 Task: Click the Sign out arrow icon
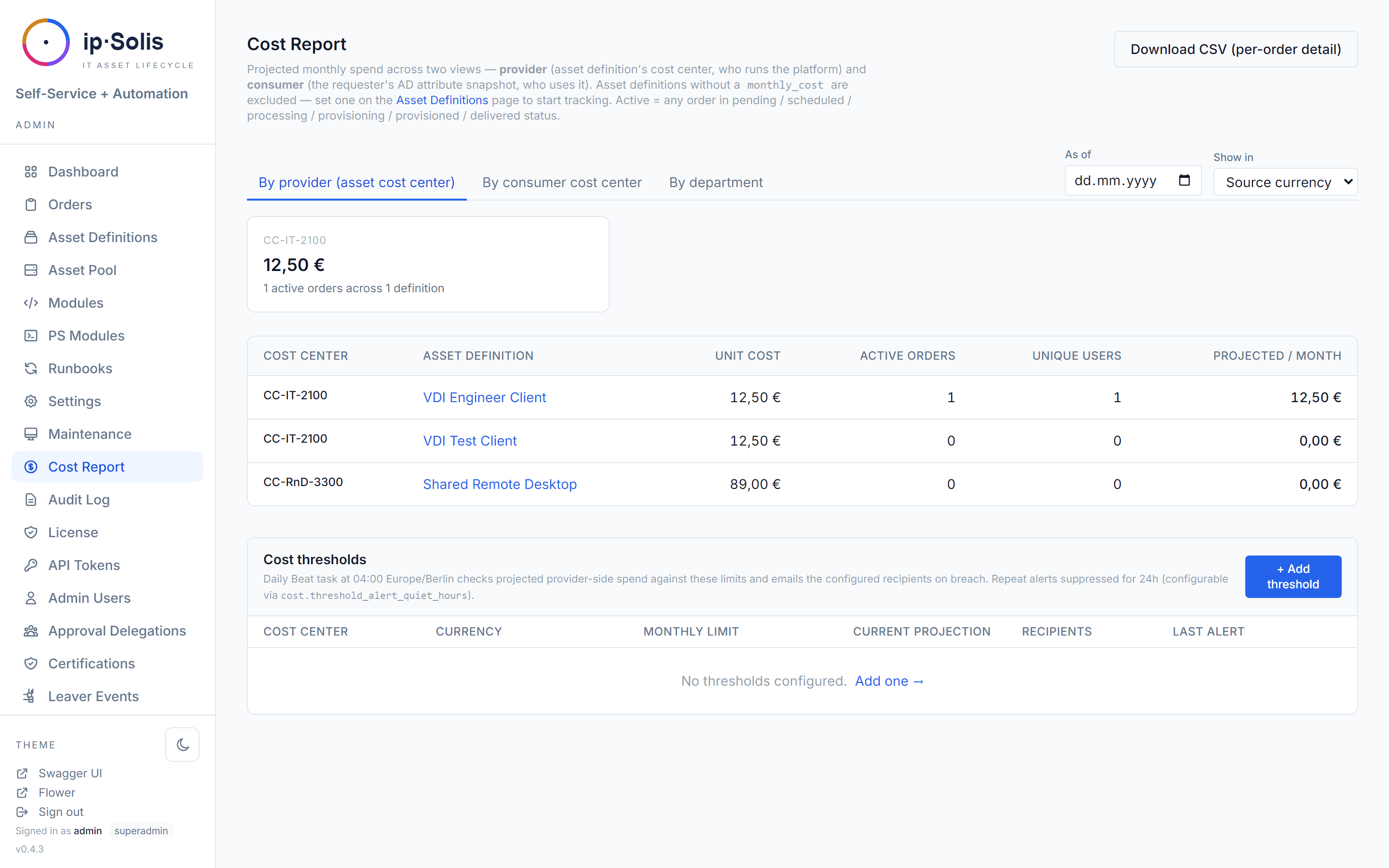tap(22, 812)
